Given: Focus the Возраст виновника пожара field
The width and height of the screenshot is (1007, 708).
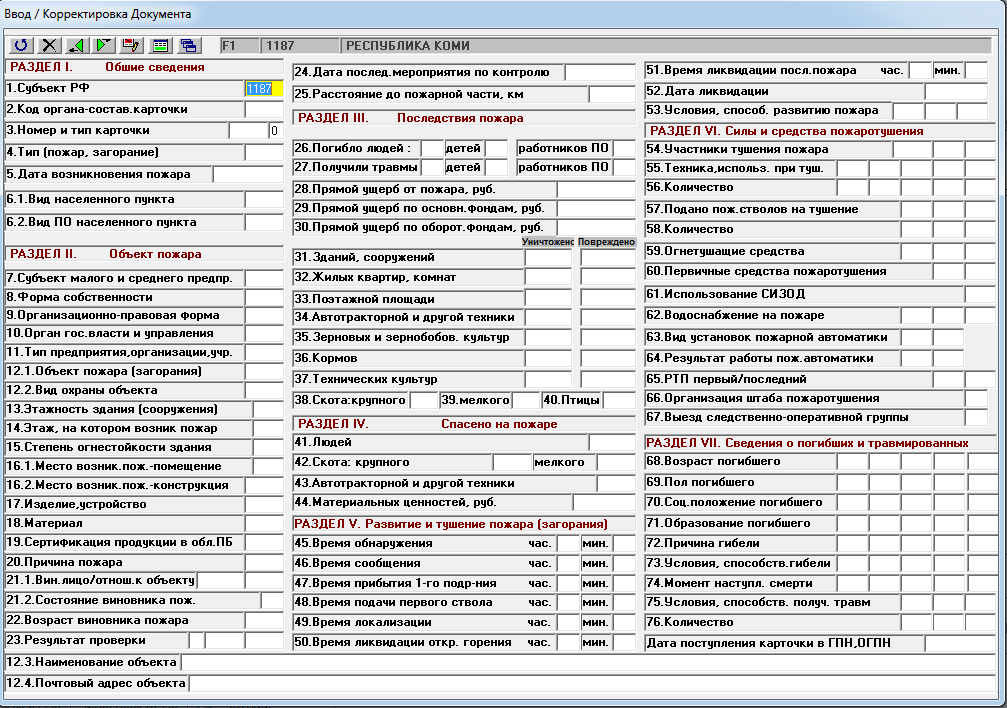Looking at the screenshot, I should tap(264, 621).
